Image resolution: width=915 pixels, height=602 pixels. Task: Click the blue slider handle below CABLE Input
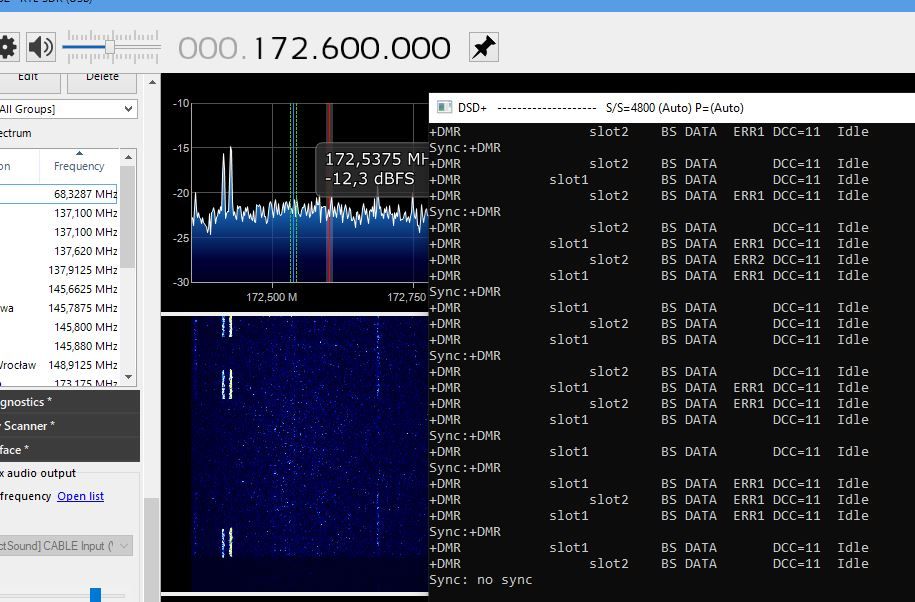(95, 595)
